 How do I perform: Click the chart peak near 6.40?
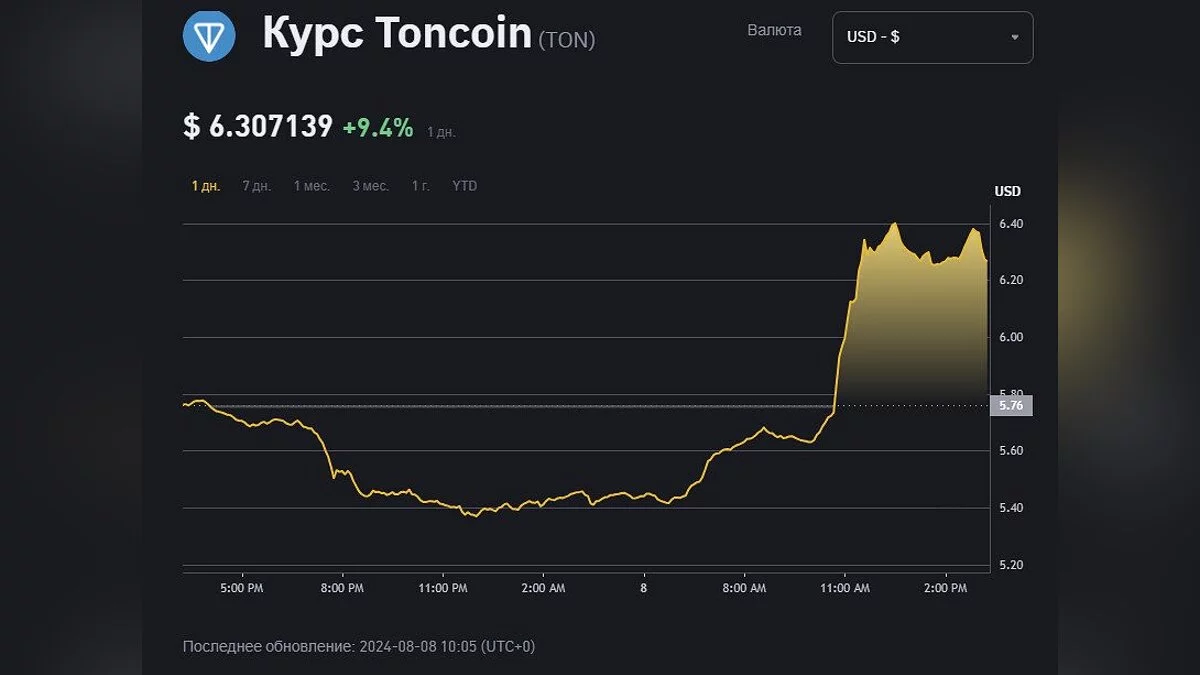coord(894,224)
